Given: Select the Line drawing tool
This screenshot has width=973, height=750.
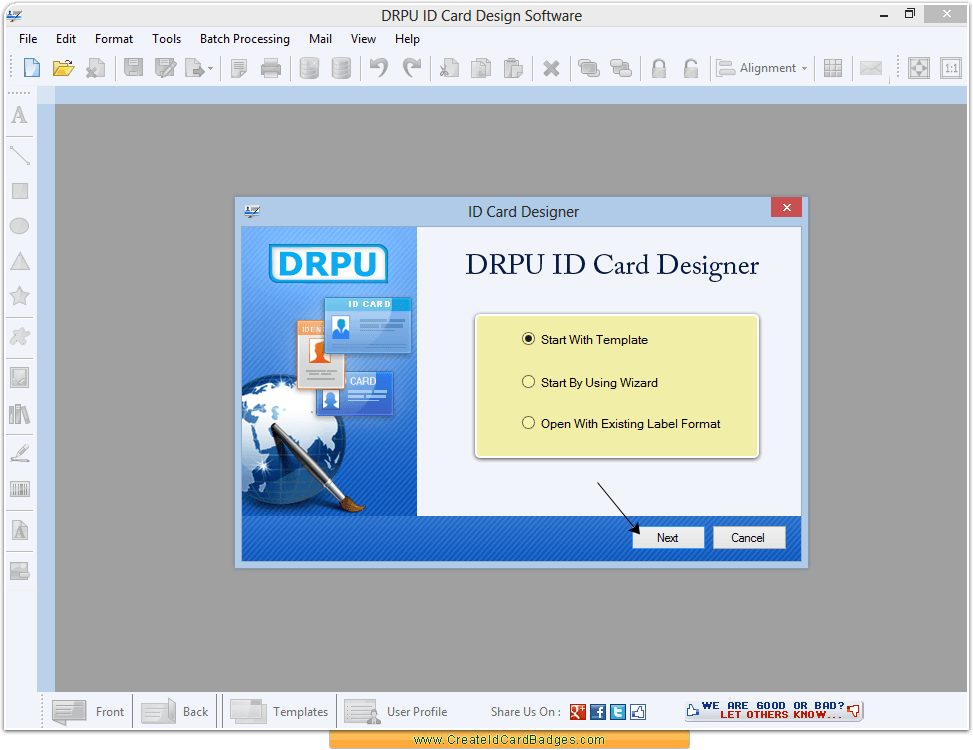Looking at the screenshot, I should tap(20, 154).
